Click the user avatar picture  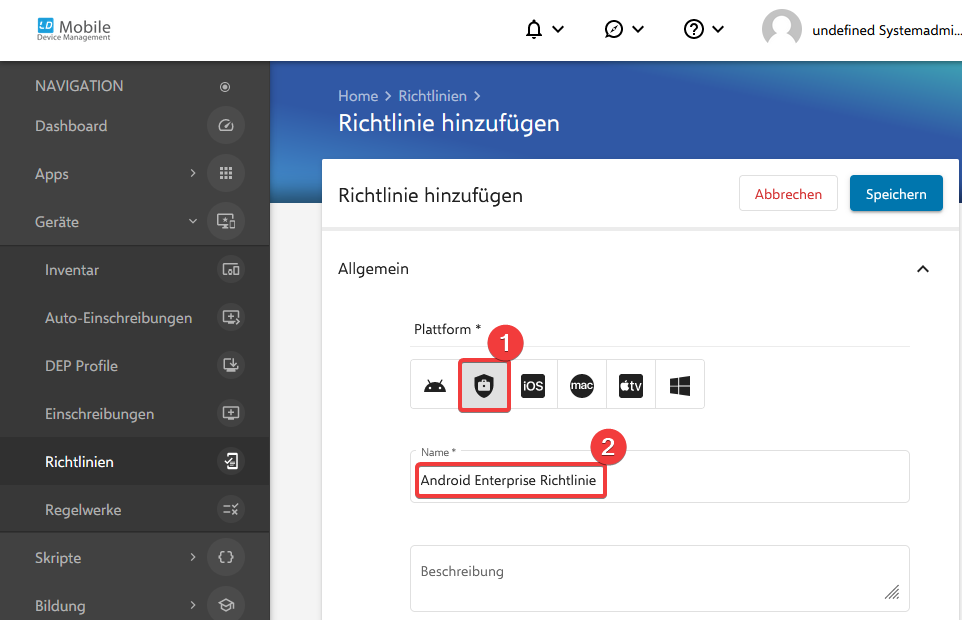782,29
